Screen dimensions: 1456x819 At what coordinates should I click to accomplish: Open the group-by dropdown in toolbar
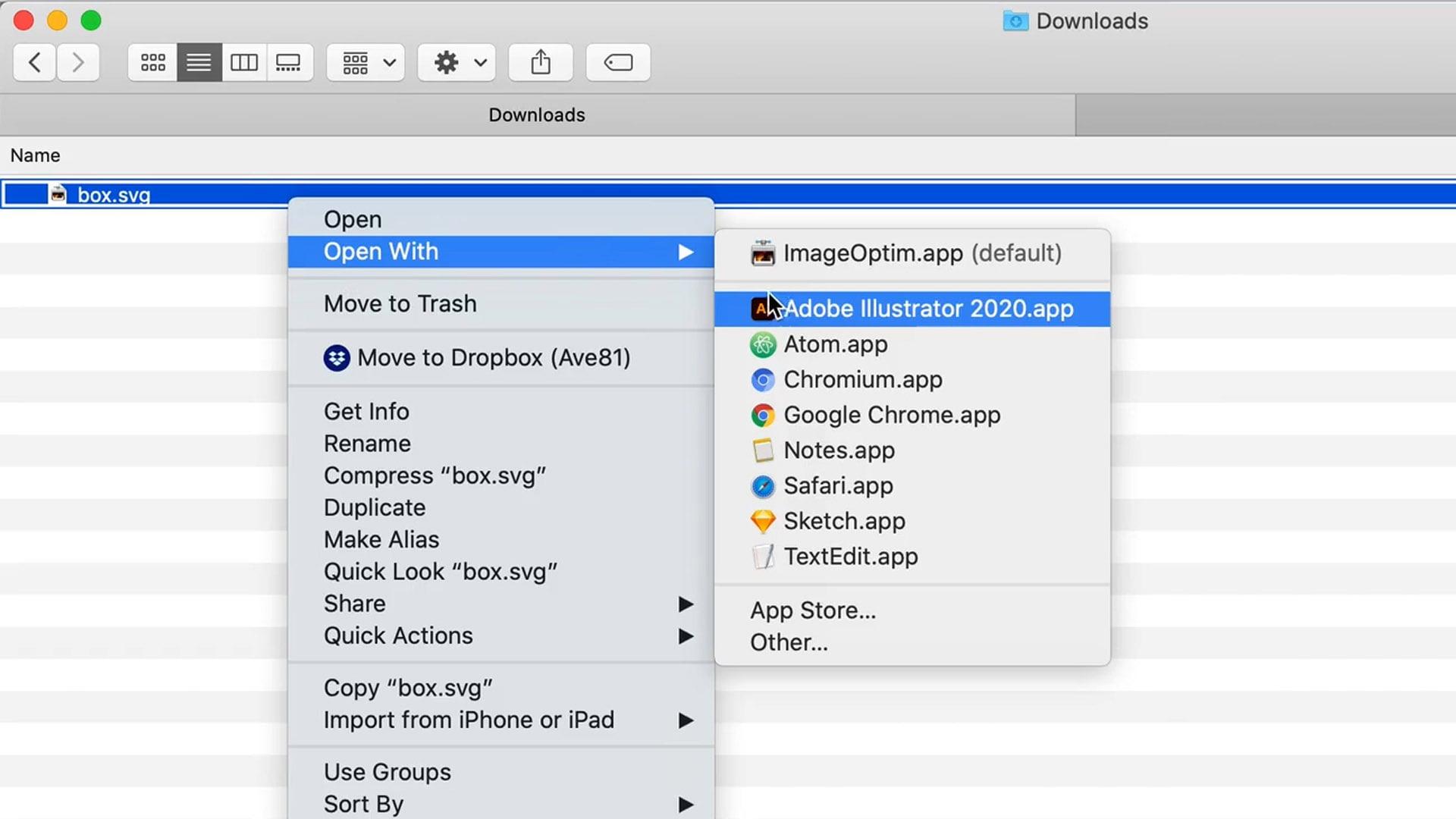367,62
